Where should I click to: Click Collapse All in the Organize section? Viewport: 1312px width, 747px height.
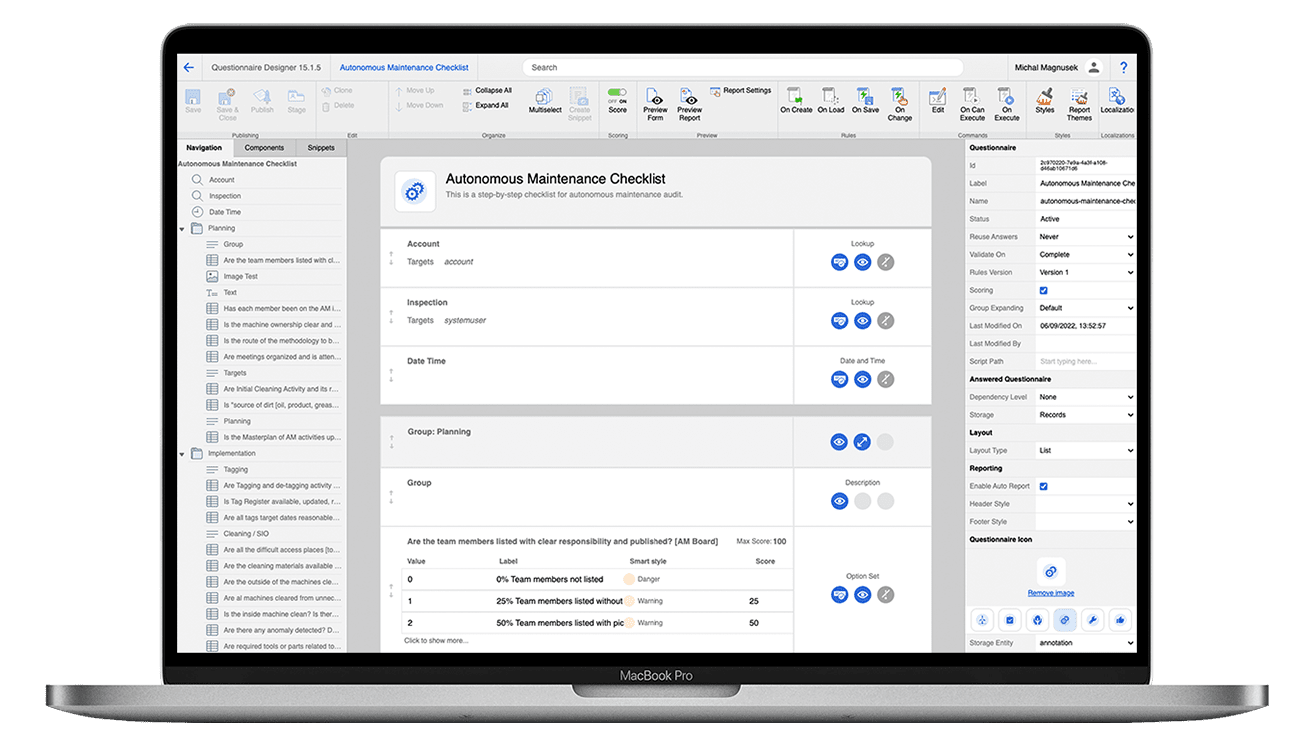point(489,90)
